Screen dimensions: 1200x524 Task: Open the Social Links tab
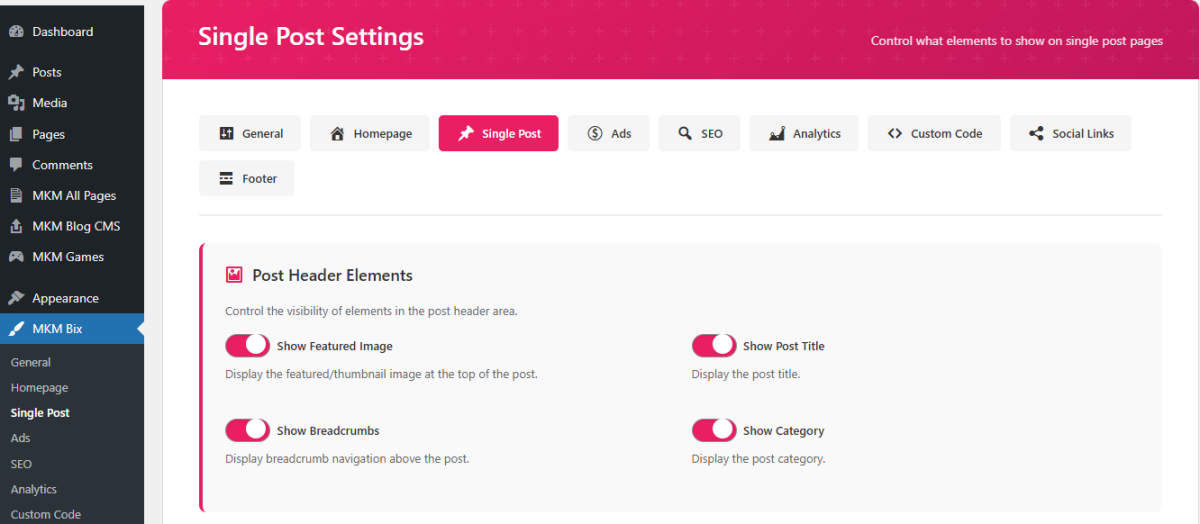[x=1070, y=134]
